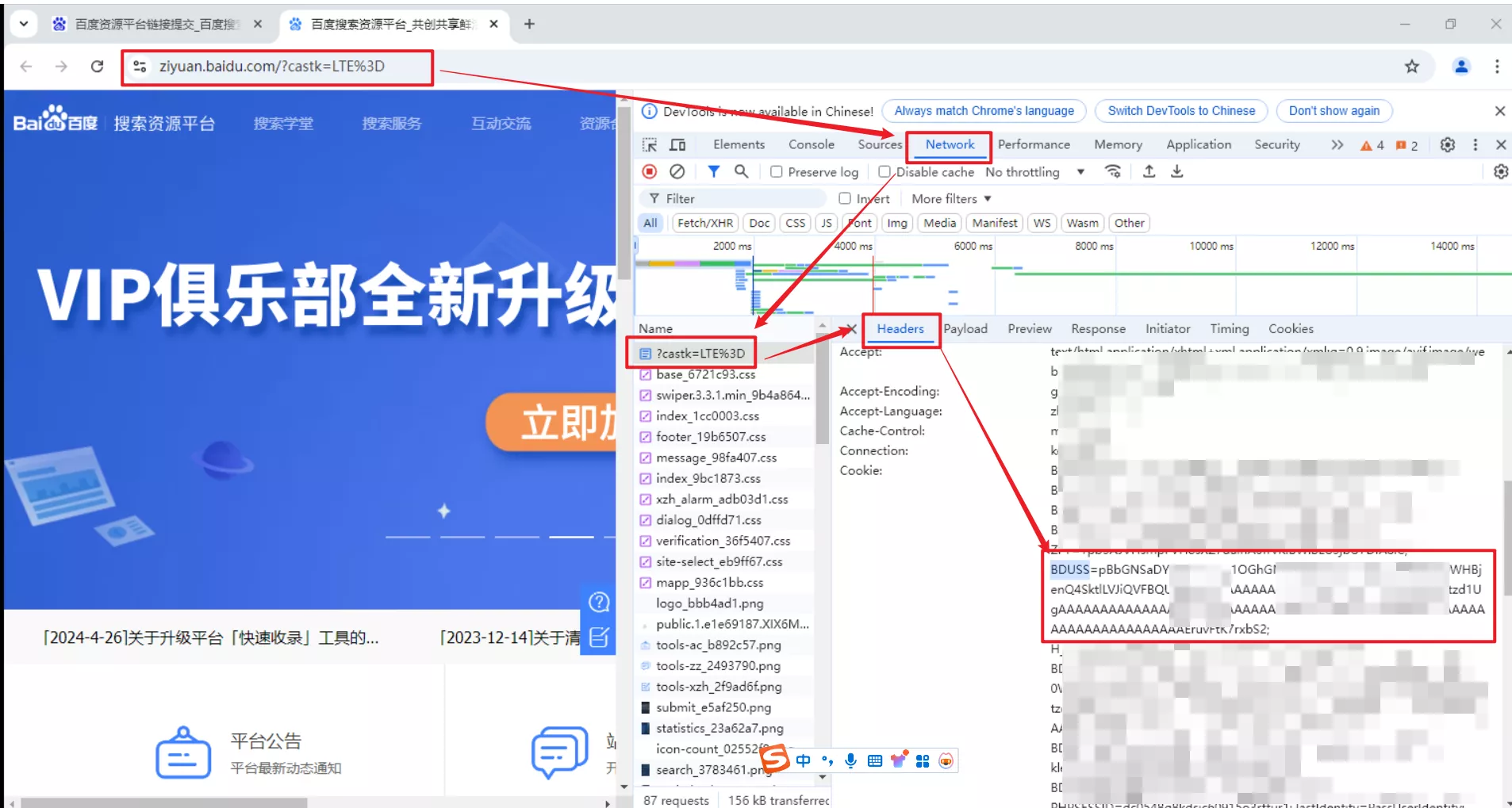The image size is (1512, 808).
Task: Open a new browser tab with plus
Action: (529, 24)
